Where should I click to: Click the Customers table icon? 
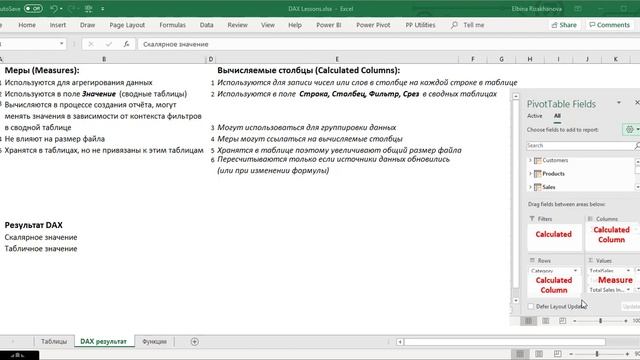(538, 160)
